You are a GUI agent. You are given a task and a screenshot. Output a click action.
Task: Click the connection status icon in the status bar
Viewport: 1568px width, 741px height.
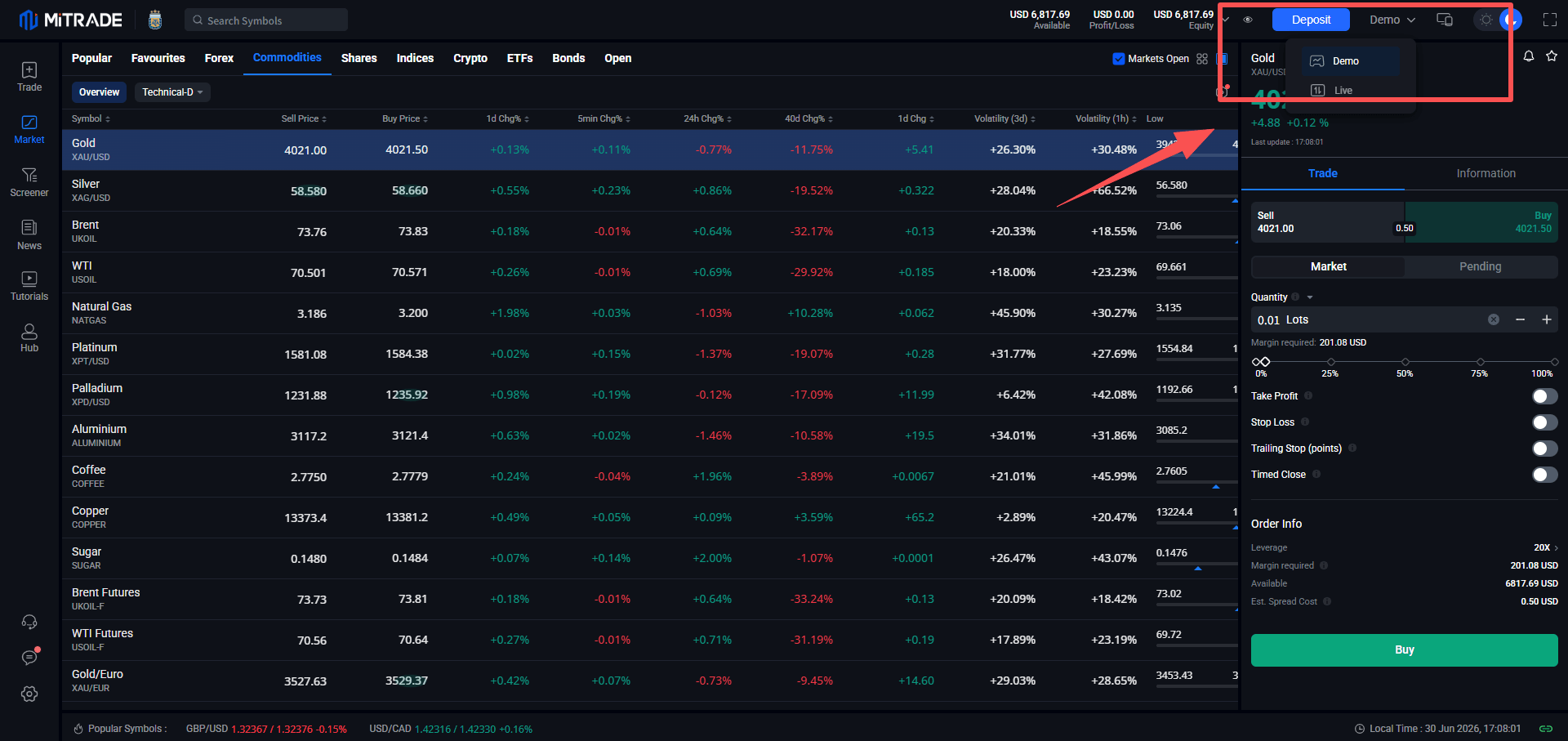pos(1546,729)
